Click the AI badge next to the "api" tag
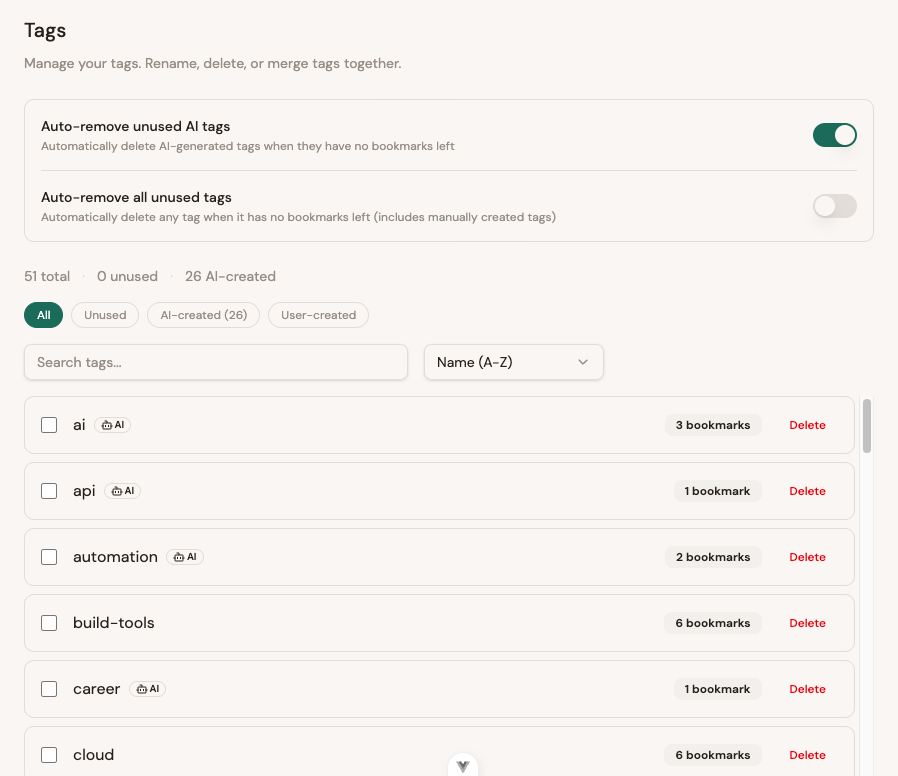The width and height of the screenshot is (898, 776). coord(122,491)
